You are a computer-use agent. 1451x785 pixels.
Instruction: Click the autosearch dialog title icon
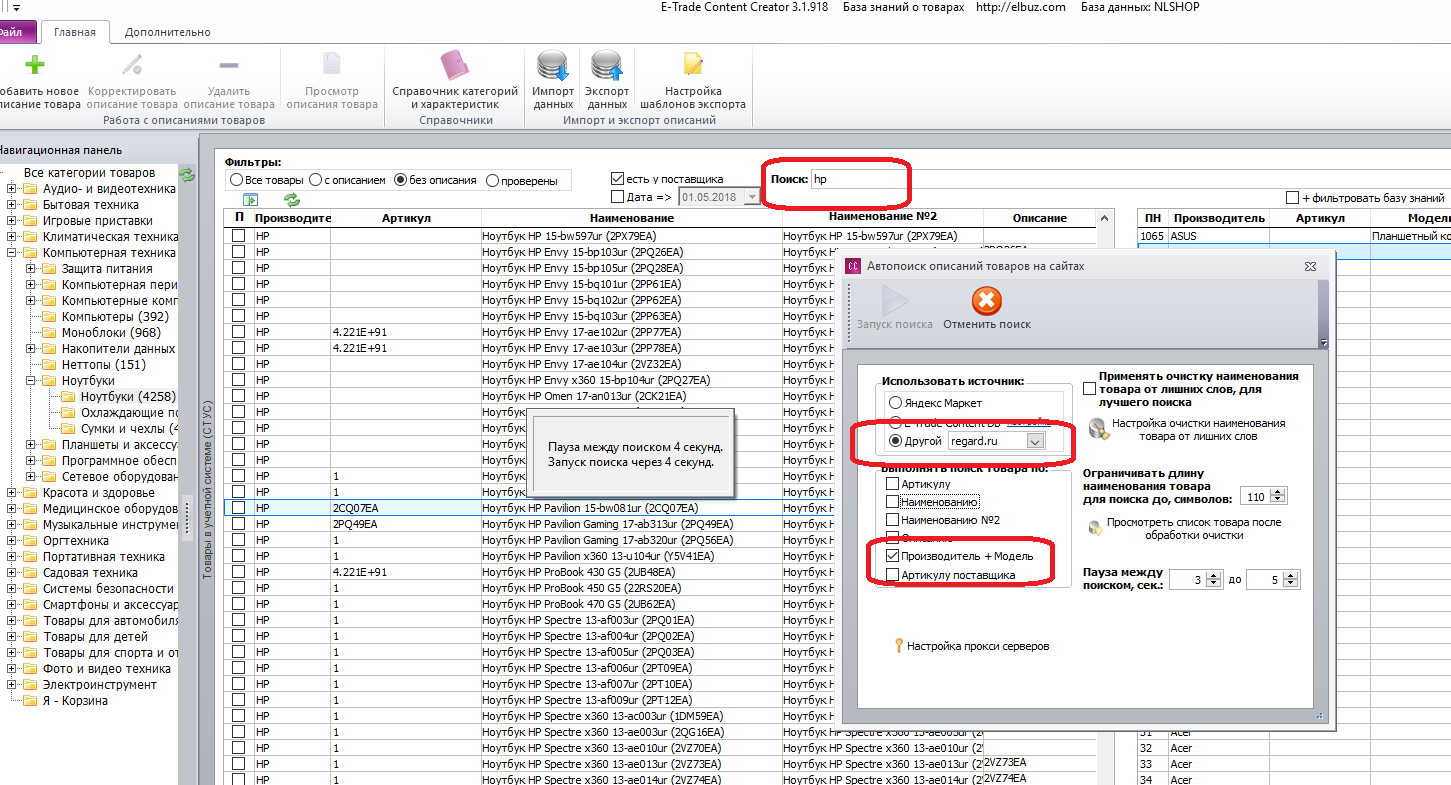854,266
